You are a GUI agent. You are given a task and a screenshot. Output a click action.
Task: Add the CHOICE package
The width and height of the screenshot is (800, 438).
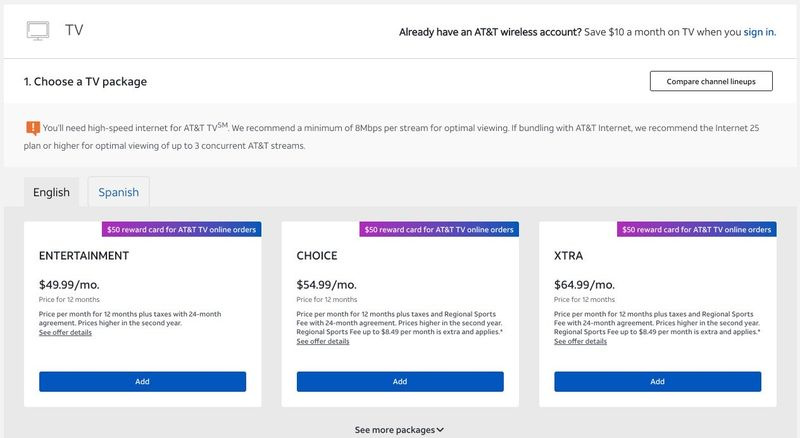click(400, 381)
